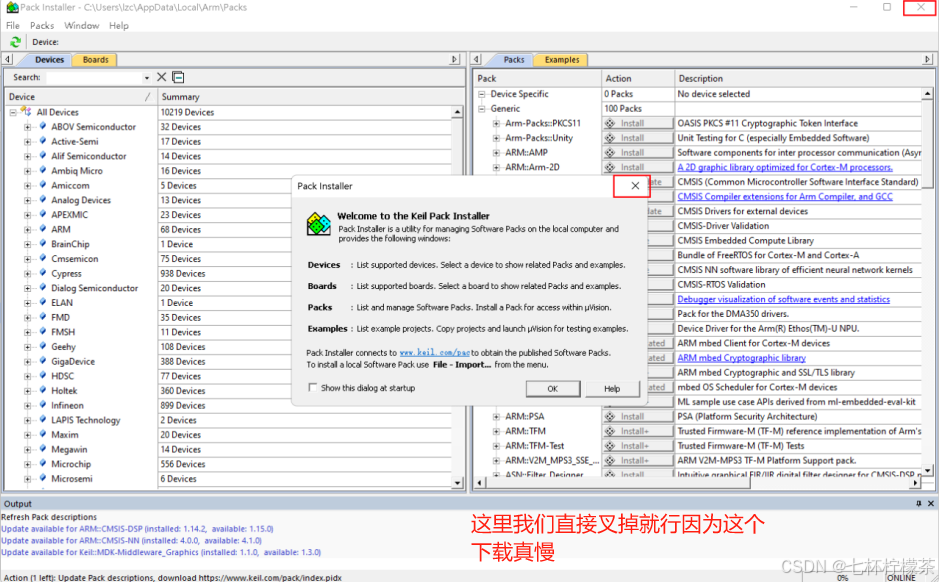Image resolution: width=939 pixels, height=582 pixels.
Task: Close the welcome dialog with X
Action: click(x=635, y=186)
